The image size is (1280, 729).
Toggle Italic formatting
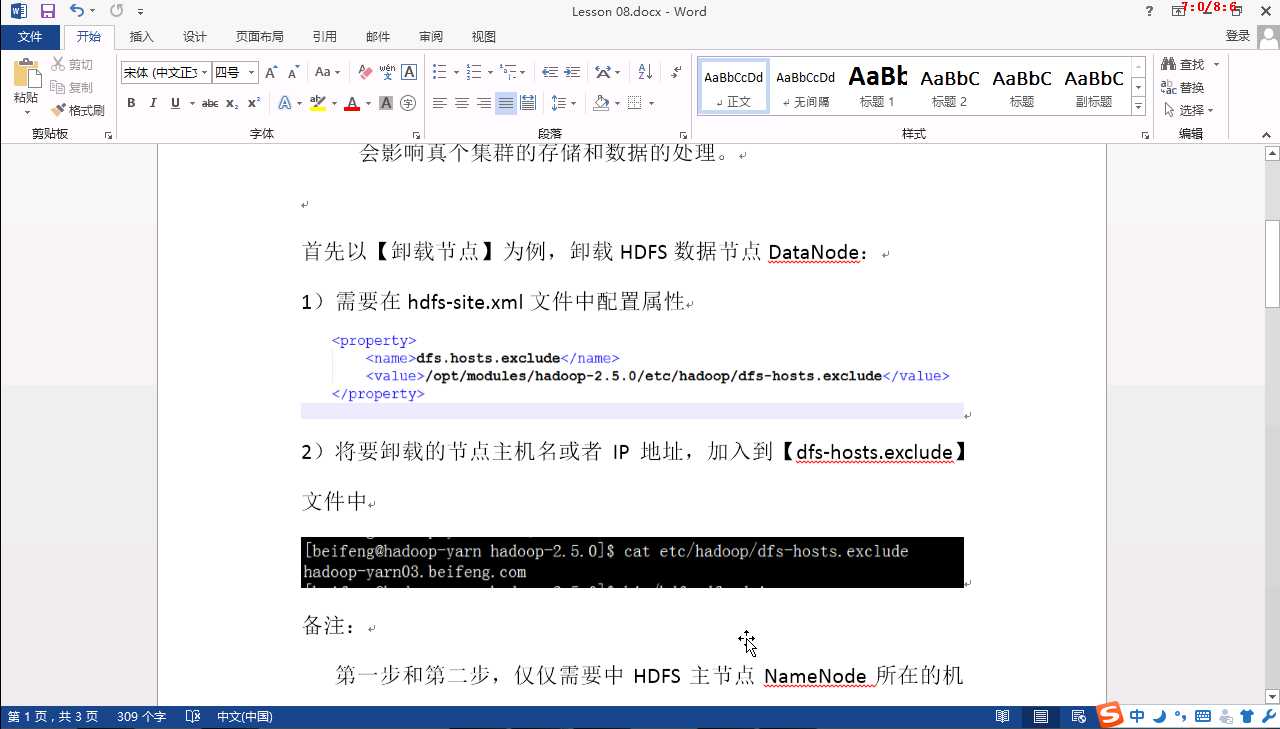(x=153, y=103)
